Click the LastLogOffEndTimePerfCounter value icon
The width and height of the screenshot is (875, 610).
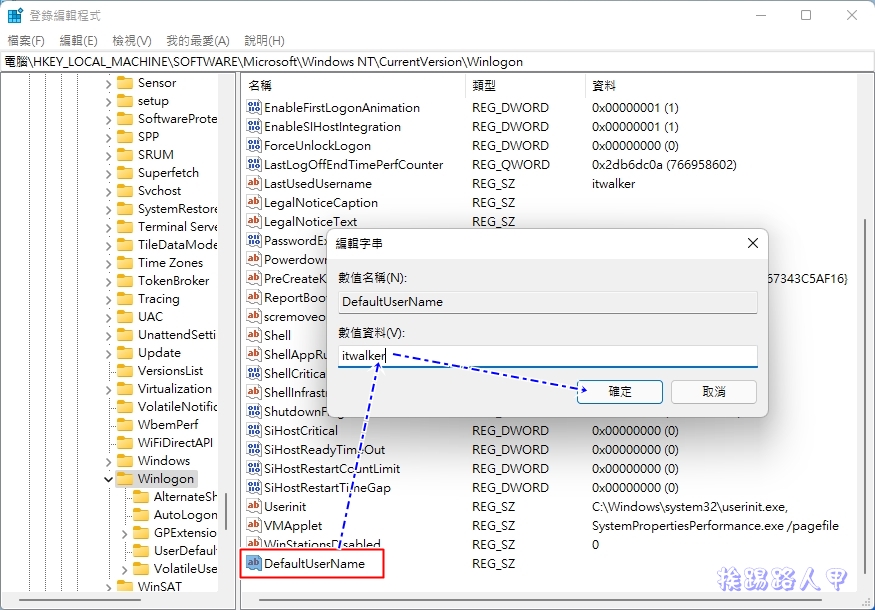[x=253, y=164]
